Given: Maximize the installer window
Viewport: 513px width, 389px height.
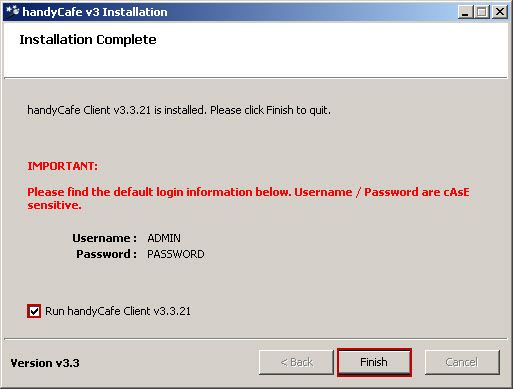Looking at the screenshot, I should [482, 12].
